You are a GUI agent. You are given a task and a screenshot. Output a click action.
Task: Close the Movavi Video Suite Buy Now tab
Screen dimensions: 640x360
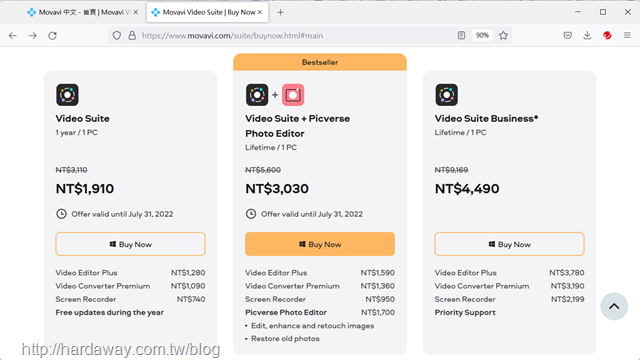260,12
